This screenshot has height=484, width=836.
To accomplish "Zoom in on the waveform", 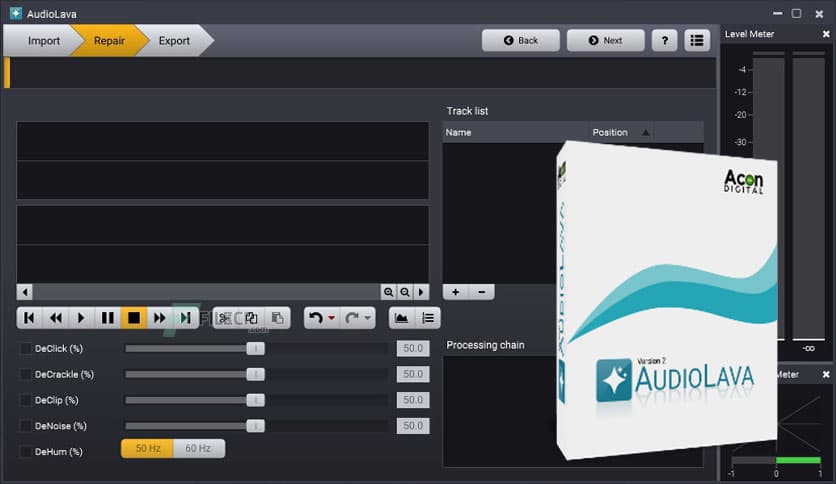I will click(389, 292).
